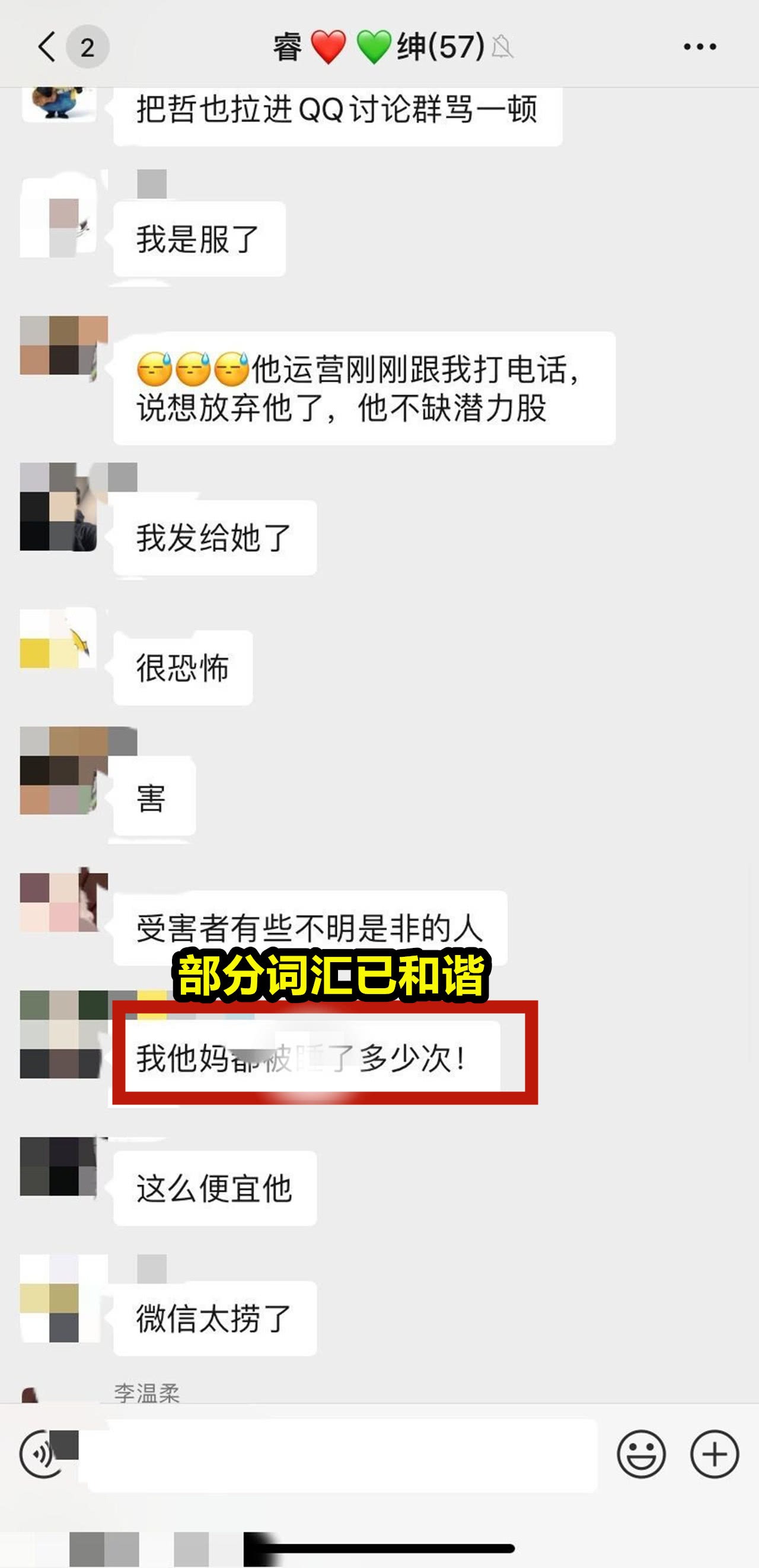Tap the muted bell icon in title
Image resolution: width=759 pixels, height=1568 pixels.
pyautogui.click(x=502, y=47)
